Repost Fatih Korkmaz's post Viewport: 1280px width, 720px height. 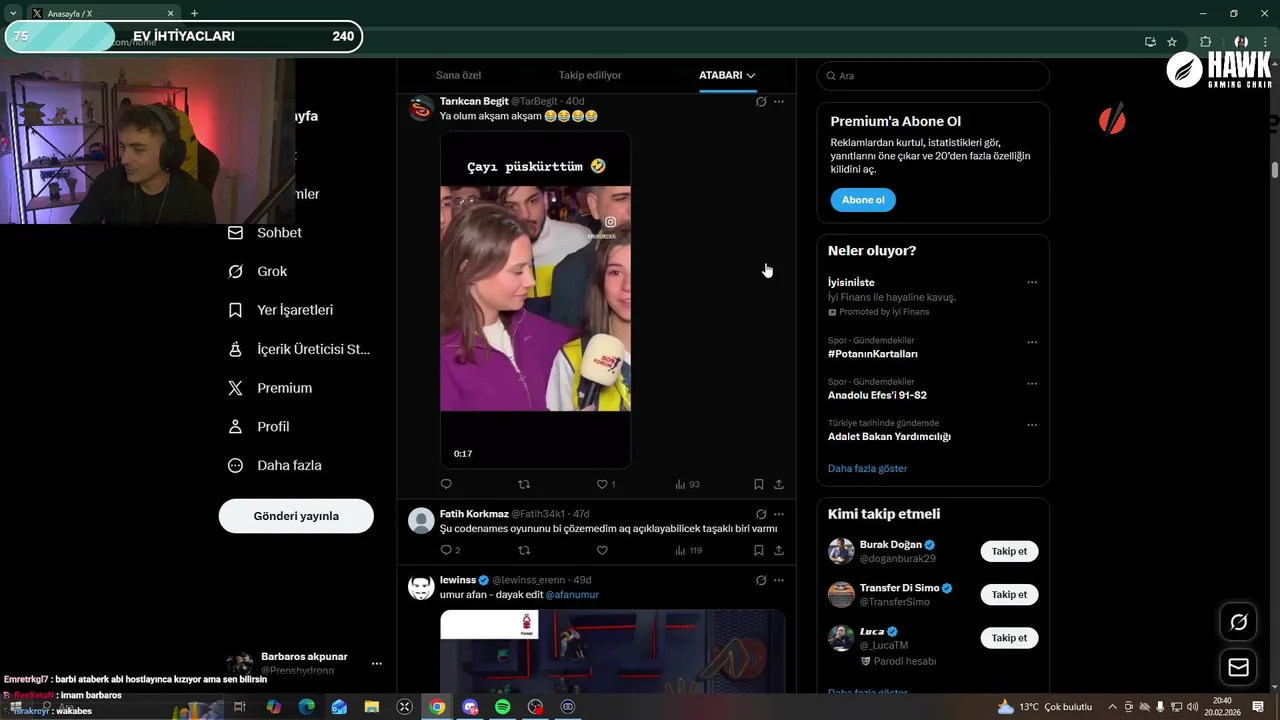coord(524,550)
